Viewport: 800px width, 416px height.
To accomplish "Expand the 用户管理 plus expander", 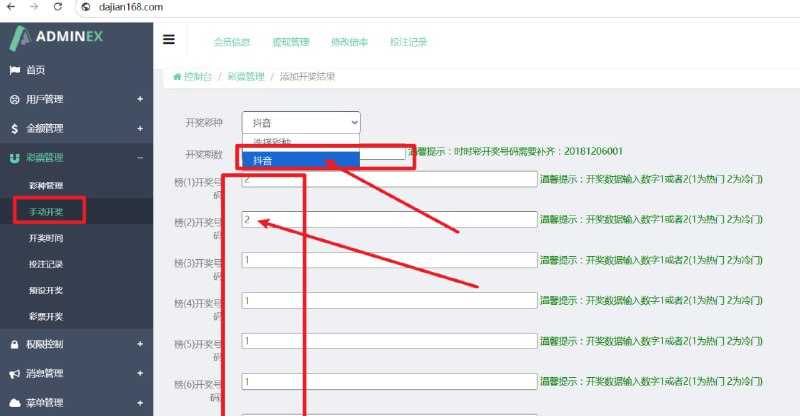I will [140, 99].
